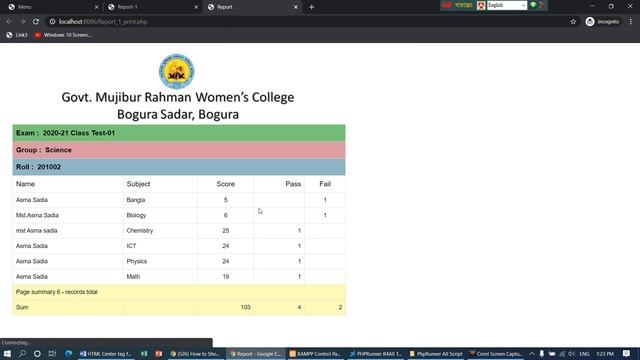Click the Physics subject cell
This screenshot has width=640, height=360.
pos(136,261)
